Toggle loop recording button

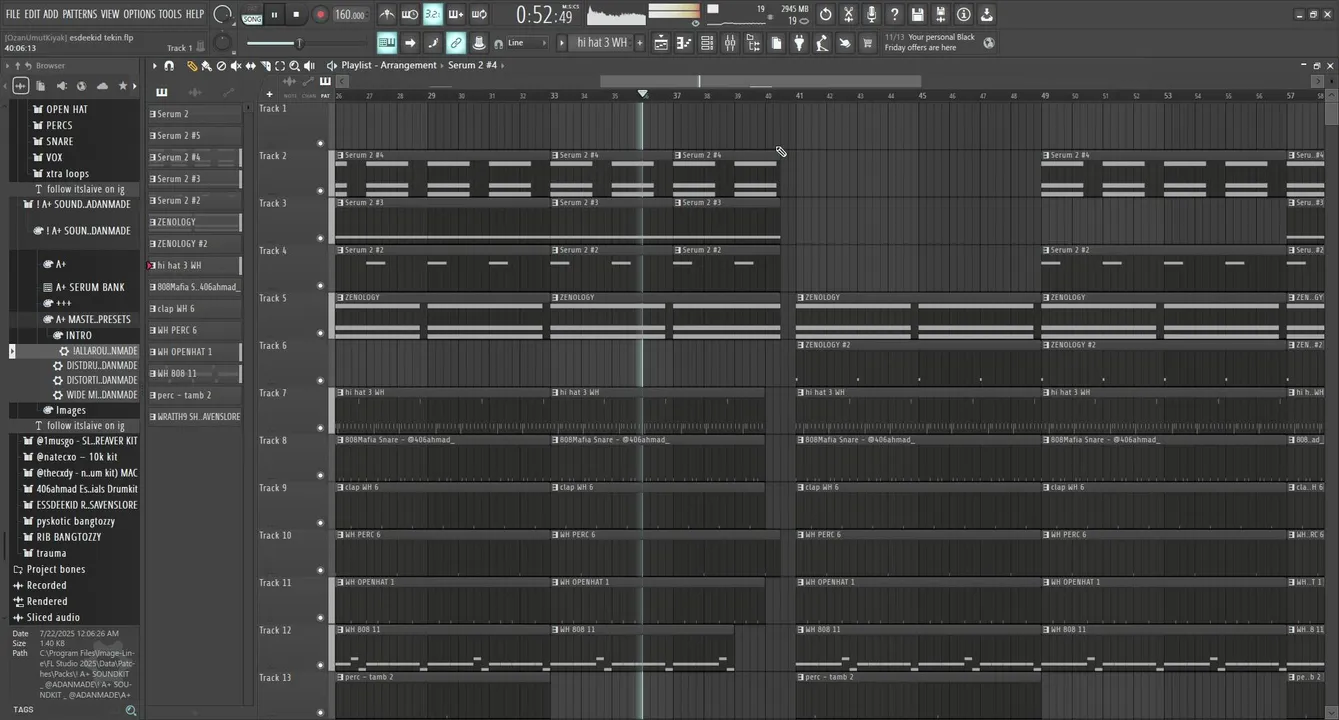[479, 14]
